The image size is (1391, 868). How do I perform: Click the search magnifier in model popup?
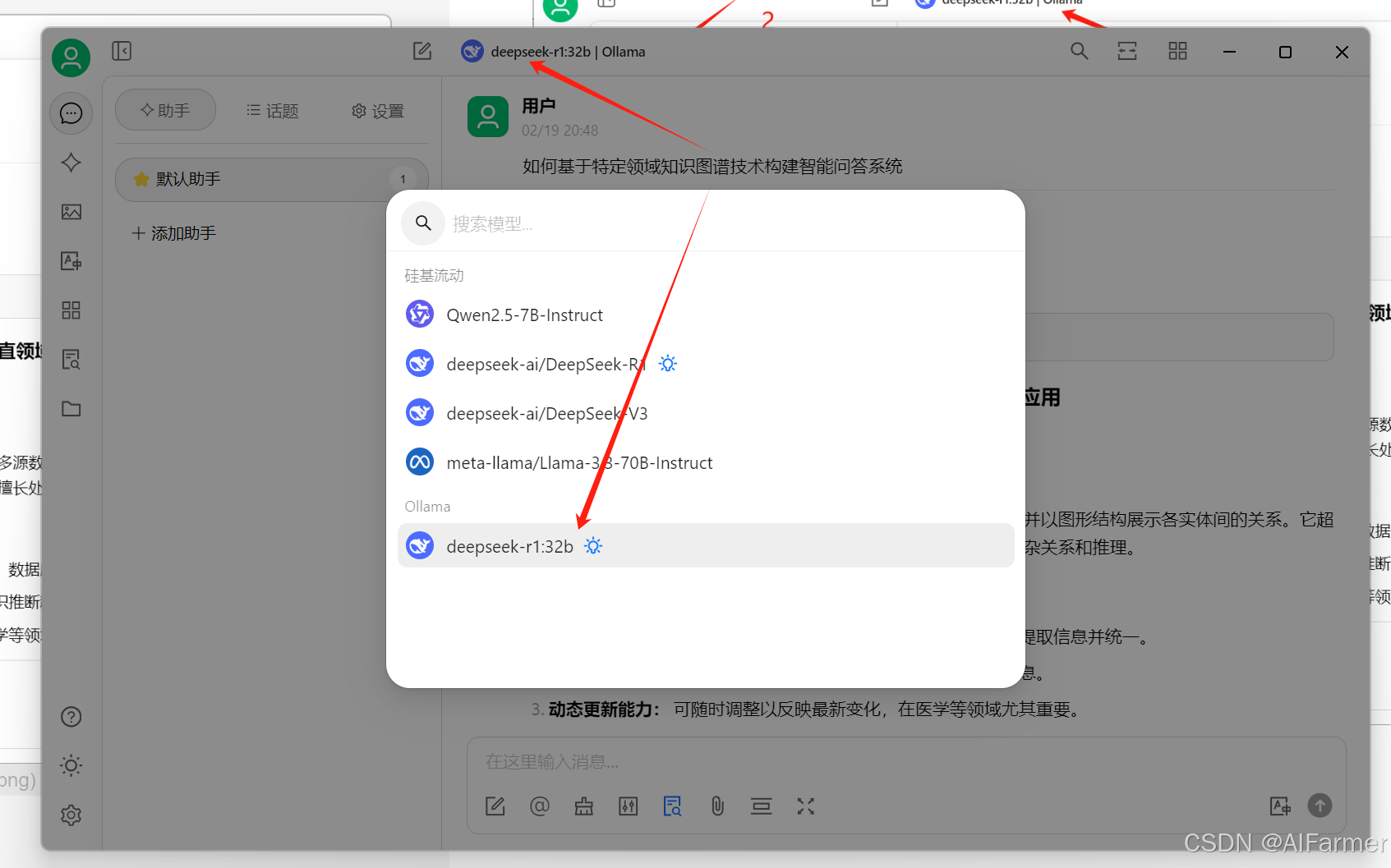click(423, 223)
